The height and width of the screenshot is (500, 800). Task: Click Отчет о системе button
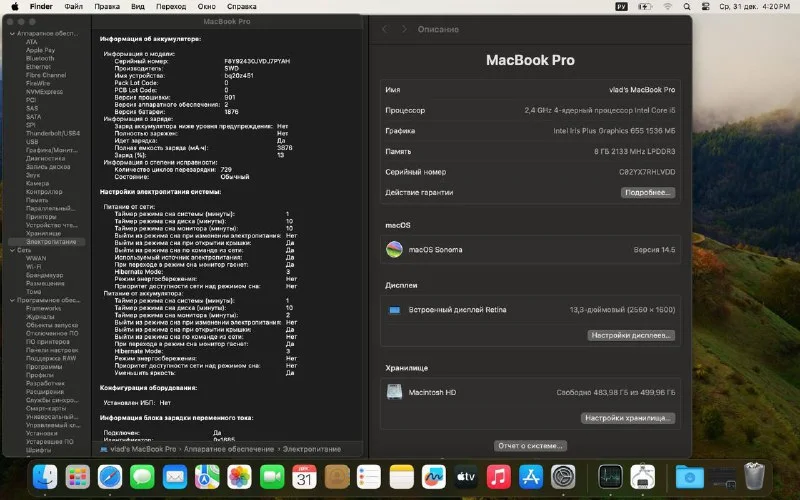coord(530,446)
